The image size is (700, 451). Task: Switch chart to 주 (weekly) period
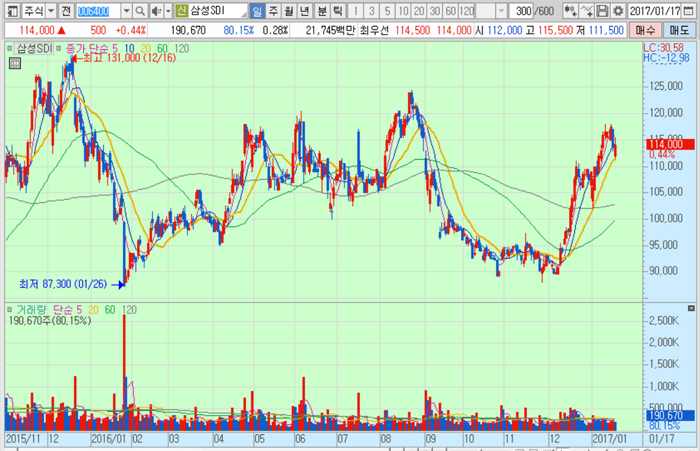coord(273,10)
